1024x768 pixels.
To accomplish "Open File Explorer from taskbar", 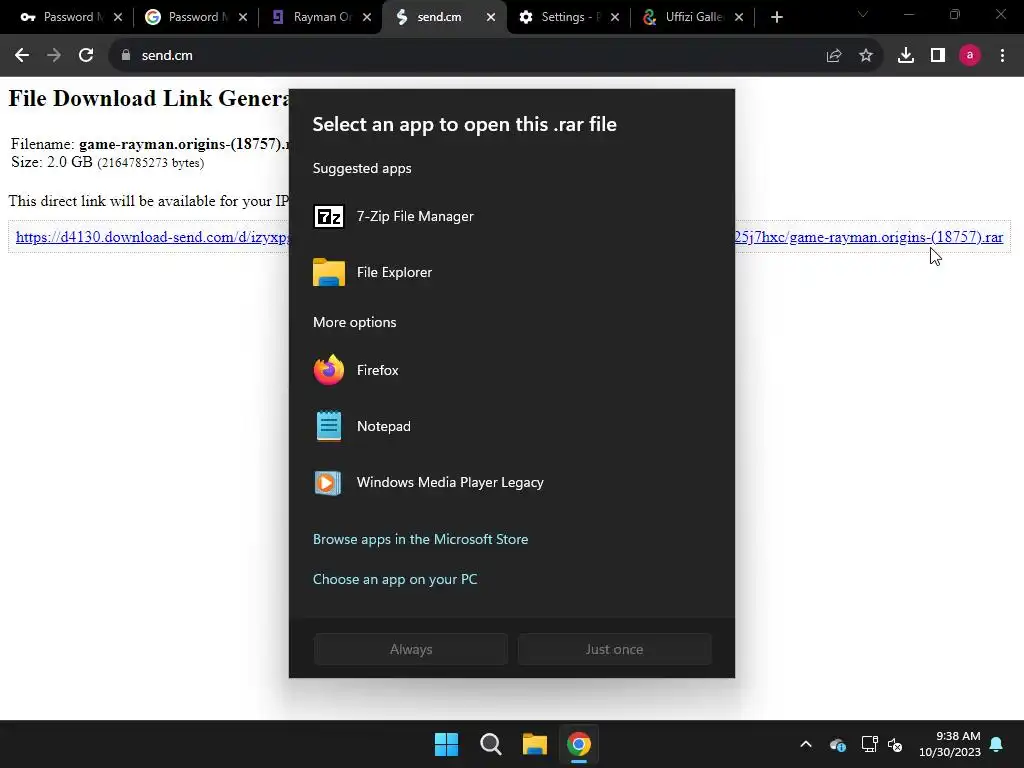I will pos(535,744).
